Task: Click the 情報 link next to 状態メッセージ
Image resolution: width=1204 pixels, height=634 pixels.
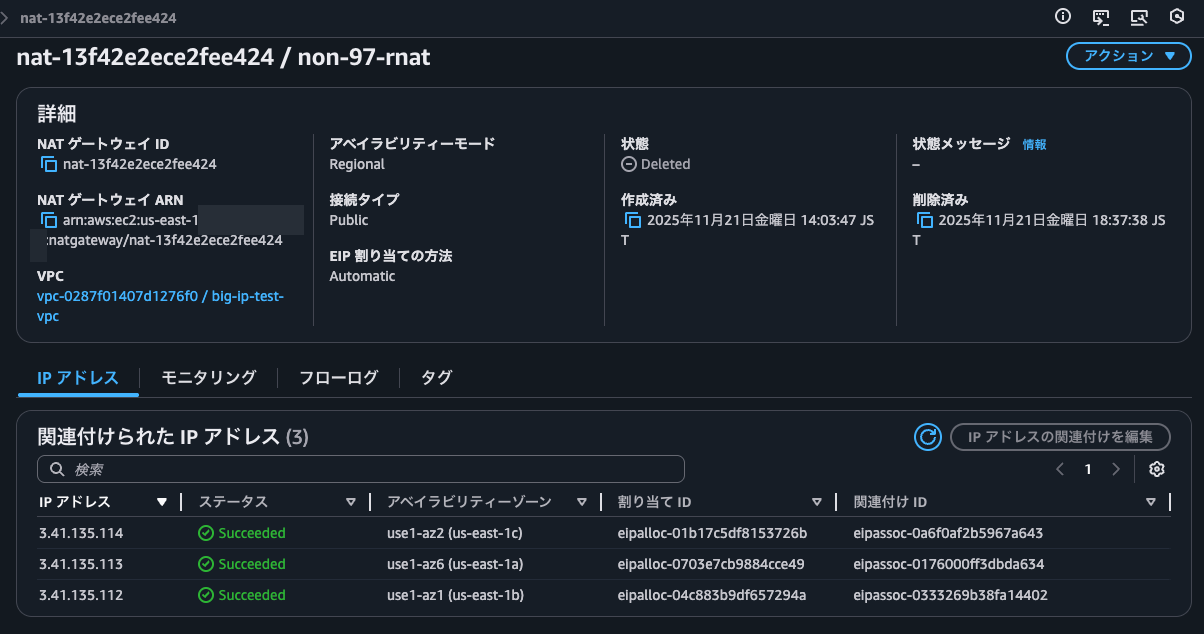Action: click(x=1034, y=143)
